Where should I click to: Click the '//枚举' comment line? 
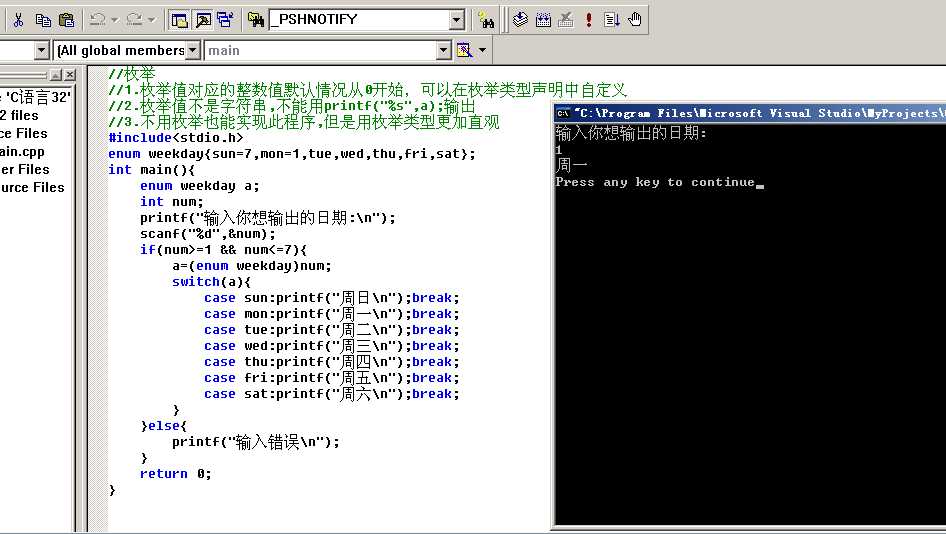tap(132, 74)
